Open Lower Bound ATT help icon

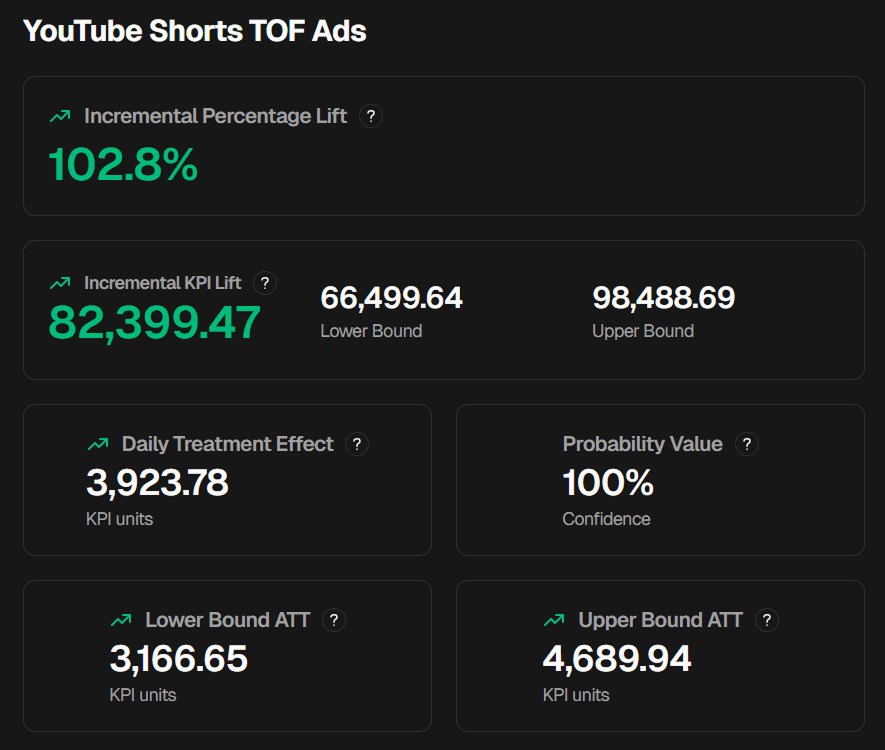coord(334,620)
